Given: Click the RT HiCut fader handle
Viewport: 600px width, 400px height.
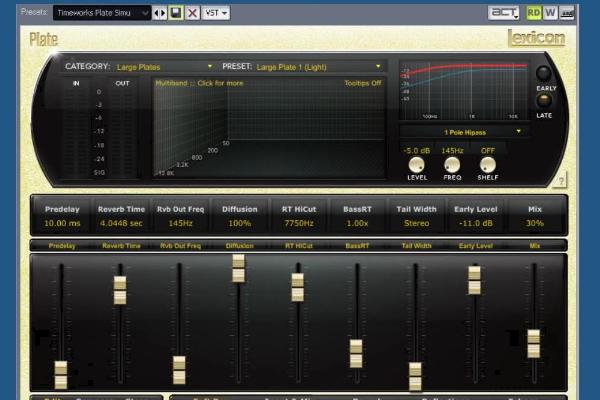Looking at the screenshot, I should 298,287.
